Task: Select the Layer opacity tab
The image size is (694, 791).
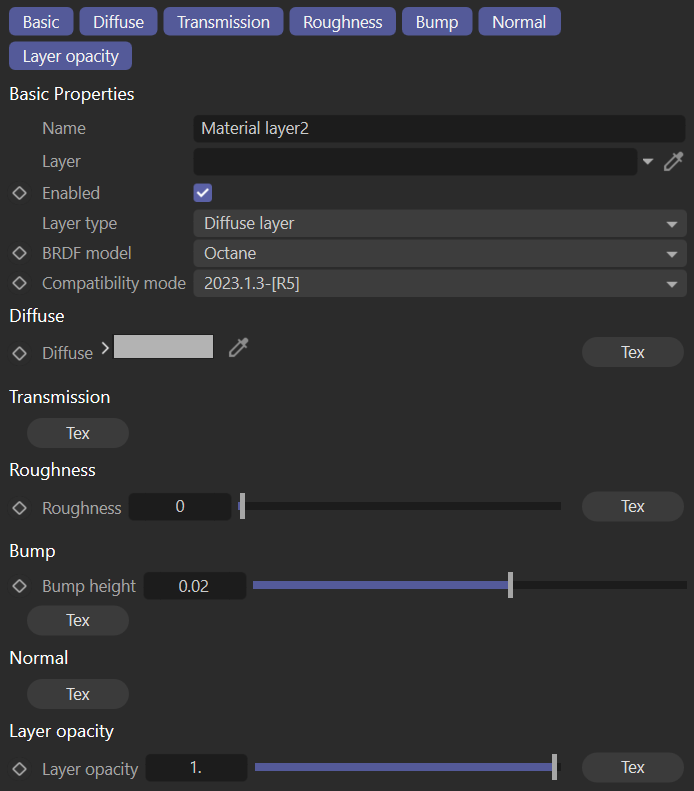Action: point(70,56)
